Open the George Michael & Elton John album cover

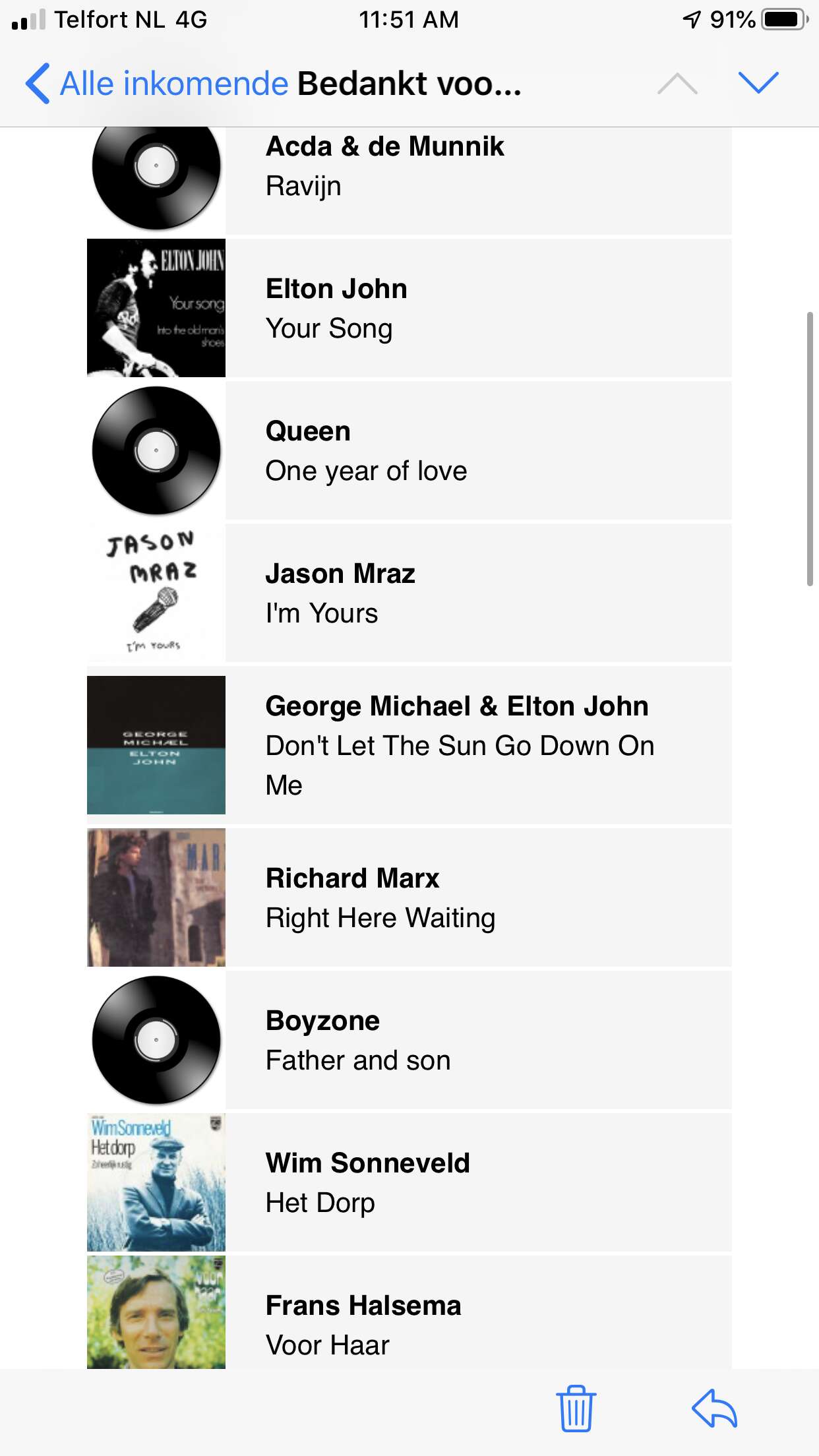(x=156, y=745)
